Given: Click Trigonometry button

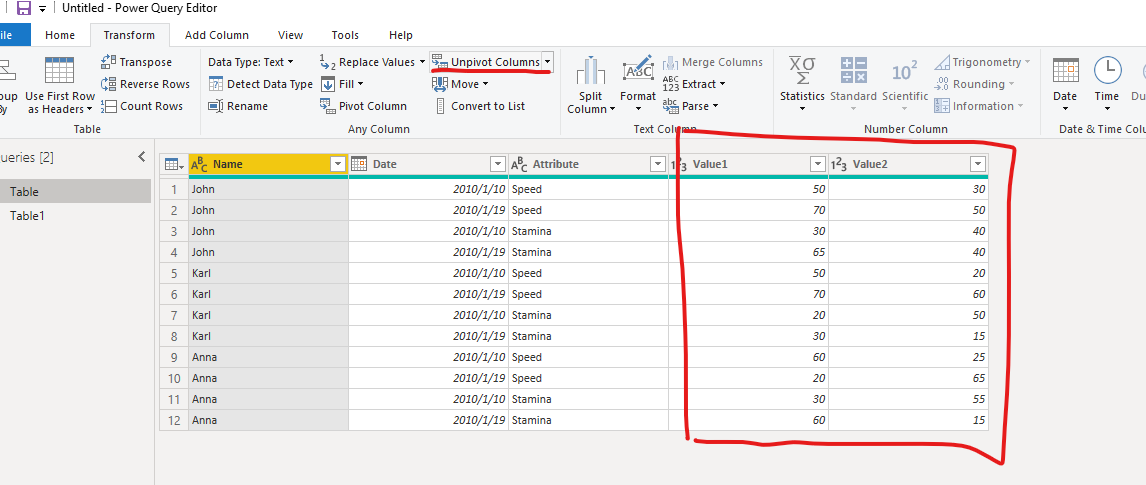Looking at the screenshot, I should (982, 62).
